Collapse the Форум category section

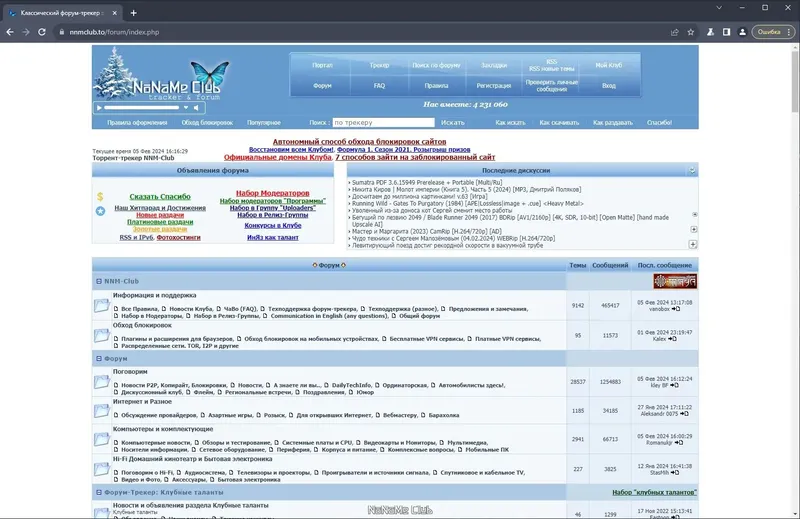[99, 359]
